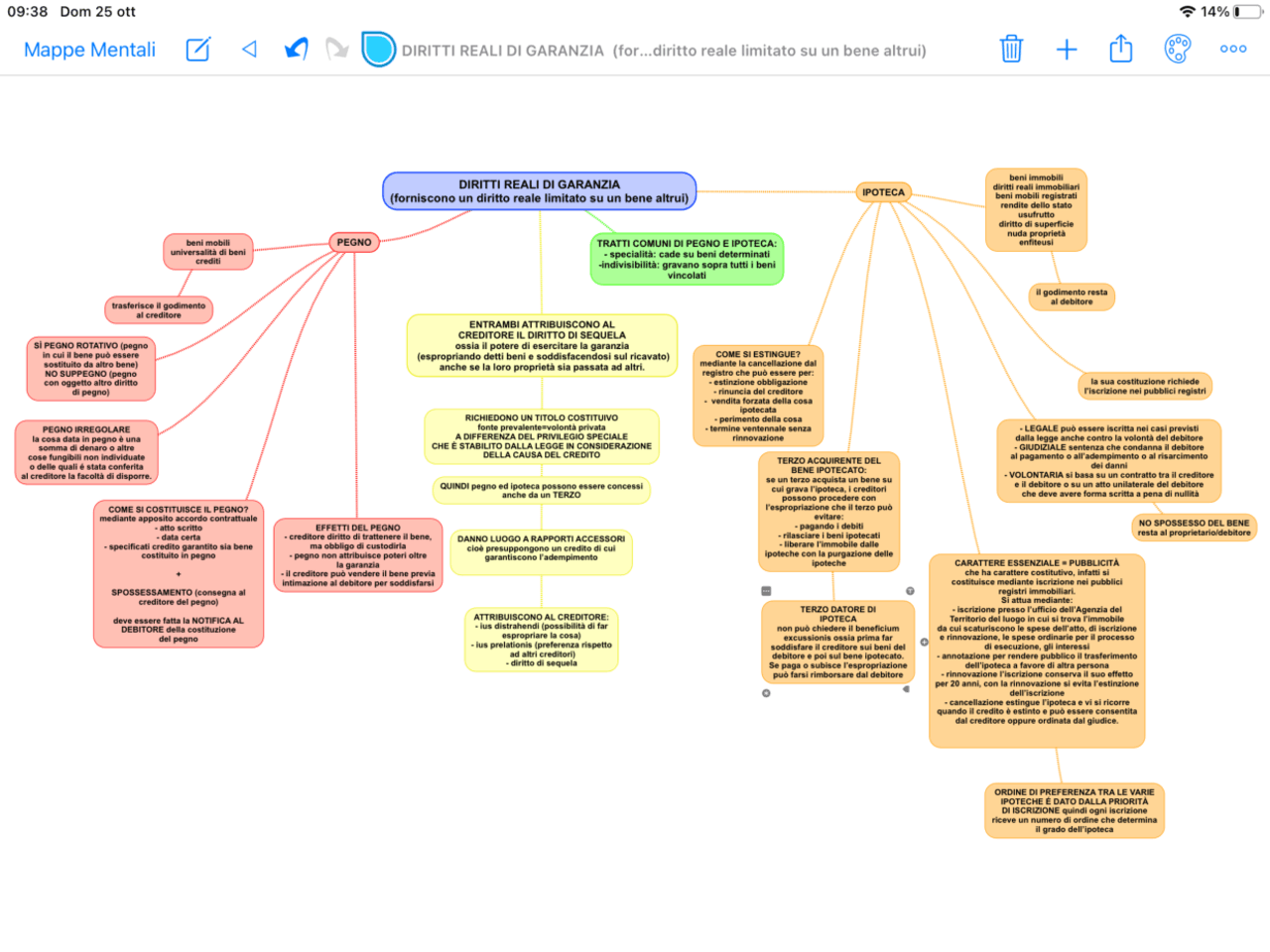The width and height of the screenshot is (1270, 952).
Task: Open the node edit pencil icon
Action: click(196, 49)
